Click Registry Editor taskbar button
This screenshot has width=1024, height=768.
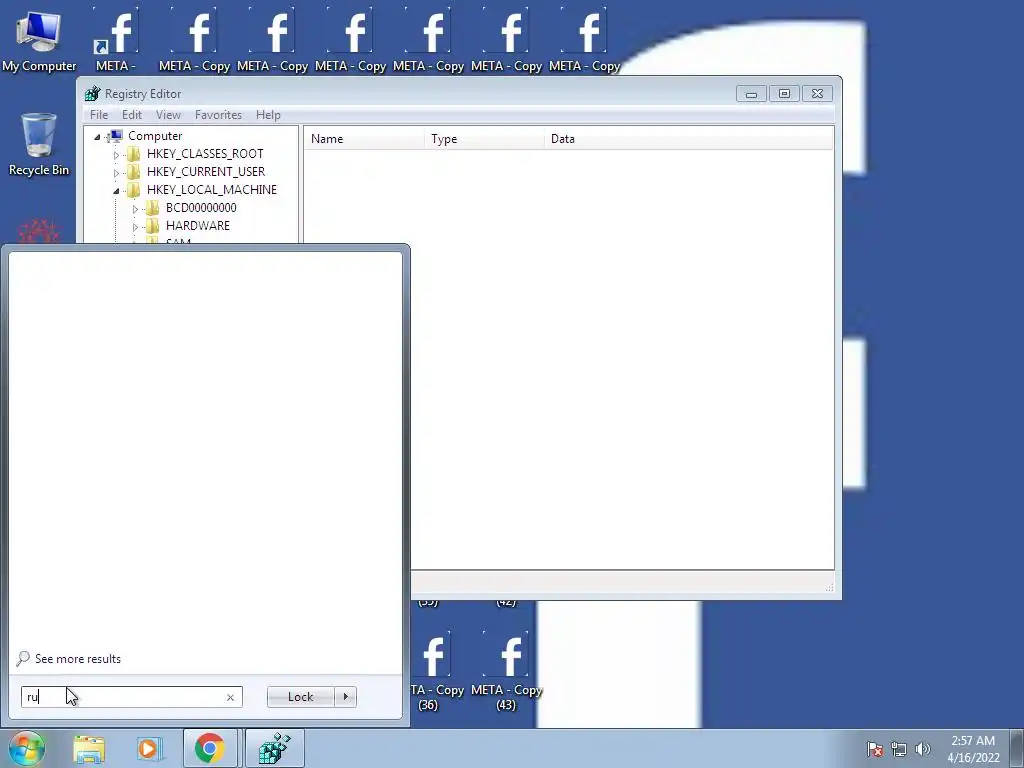[x=274, y=748]
